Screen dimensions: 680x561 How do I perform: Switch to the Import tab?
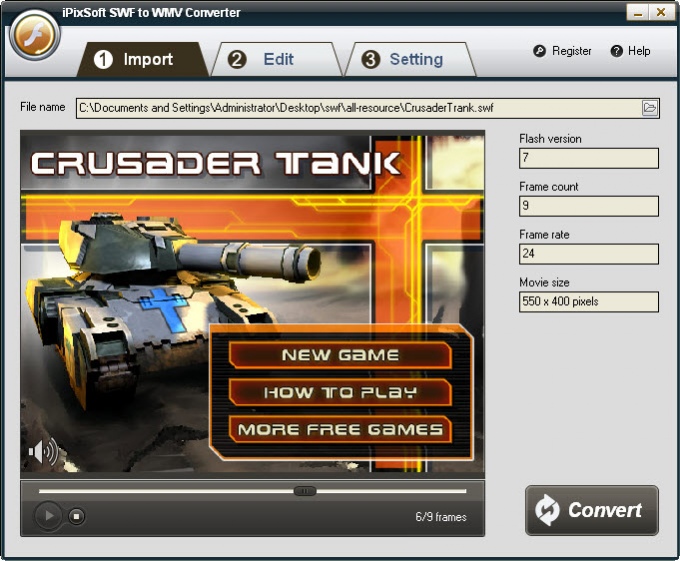coord(143,59)
